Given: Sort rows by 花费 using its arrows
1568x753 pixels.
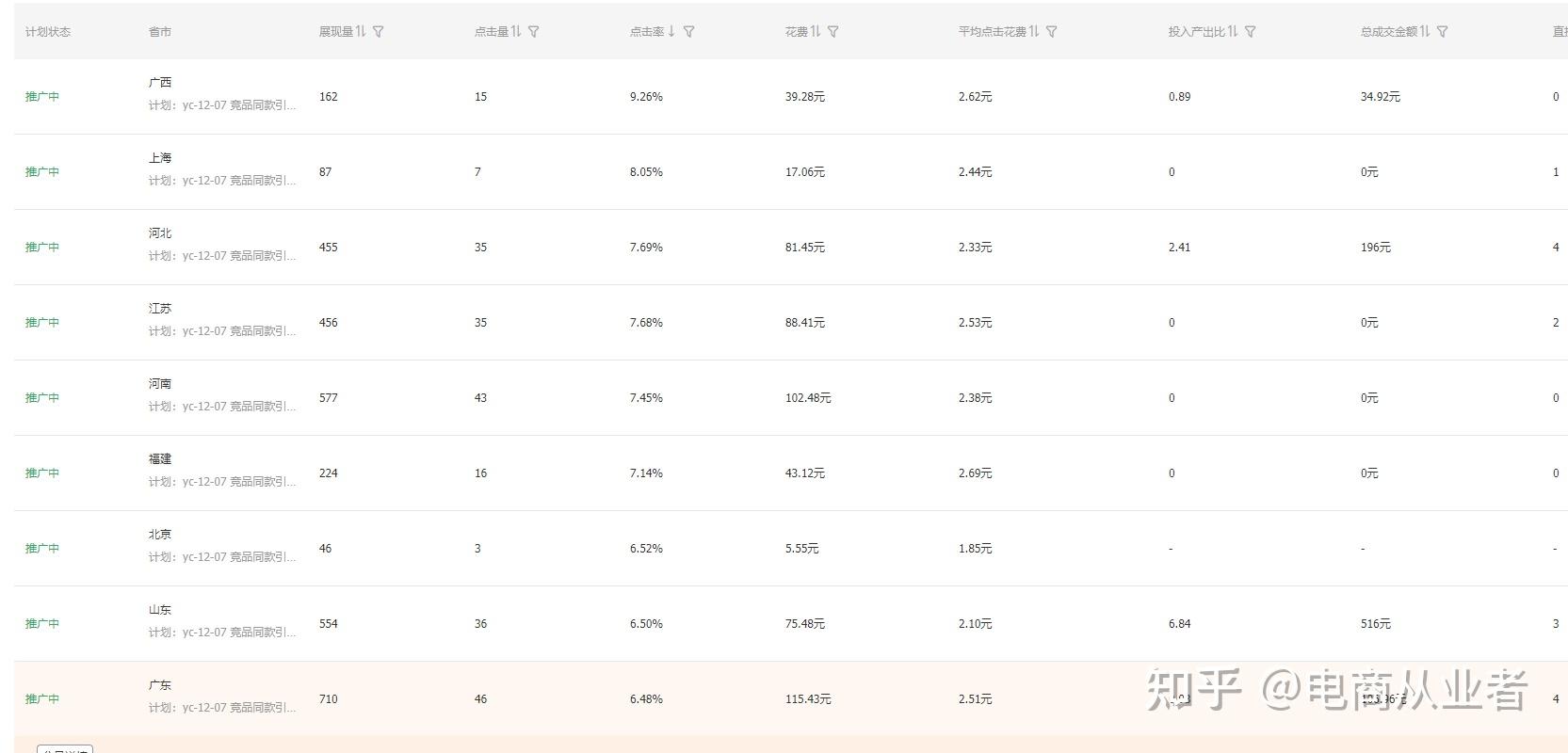Looking at the screenshot, I should point(816,32).
